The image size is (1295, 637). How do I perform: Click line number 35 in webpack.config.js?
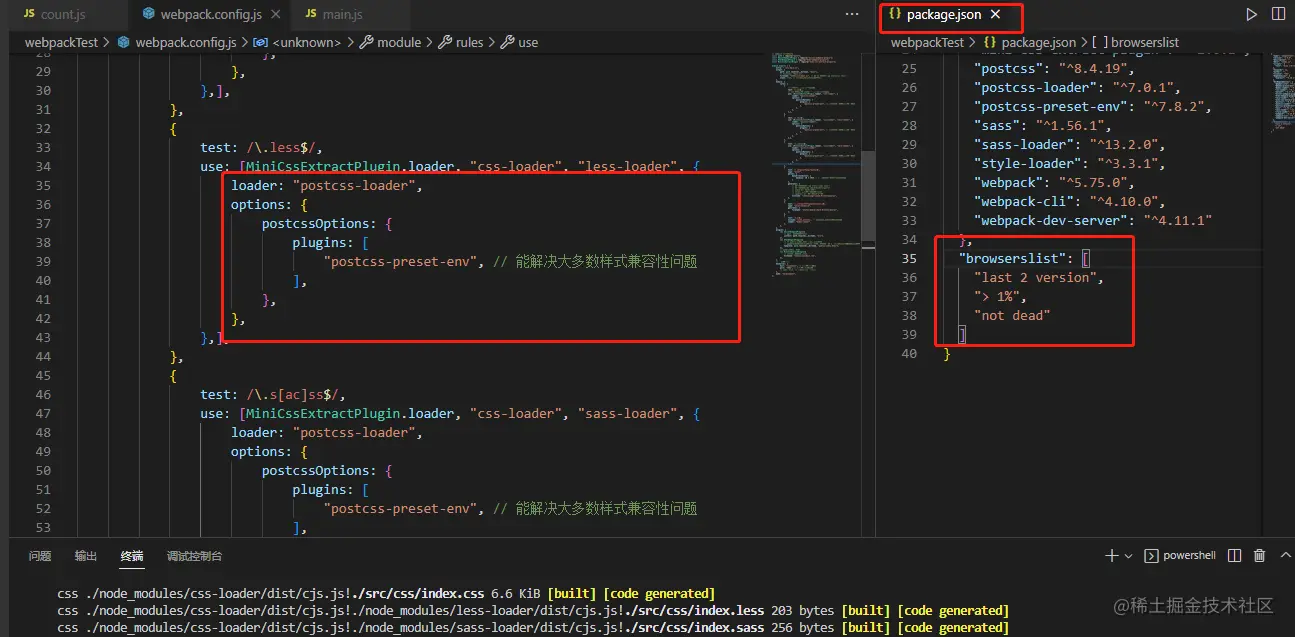(42, 186)
